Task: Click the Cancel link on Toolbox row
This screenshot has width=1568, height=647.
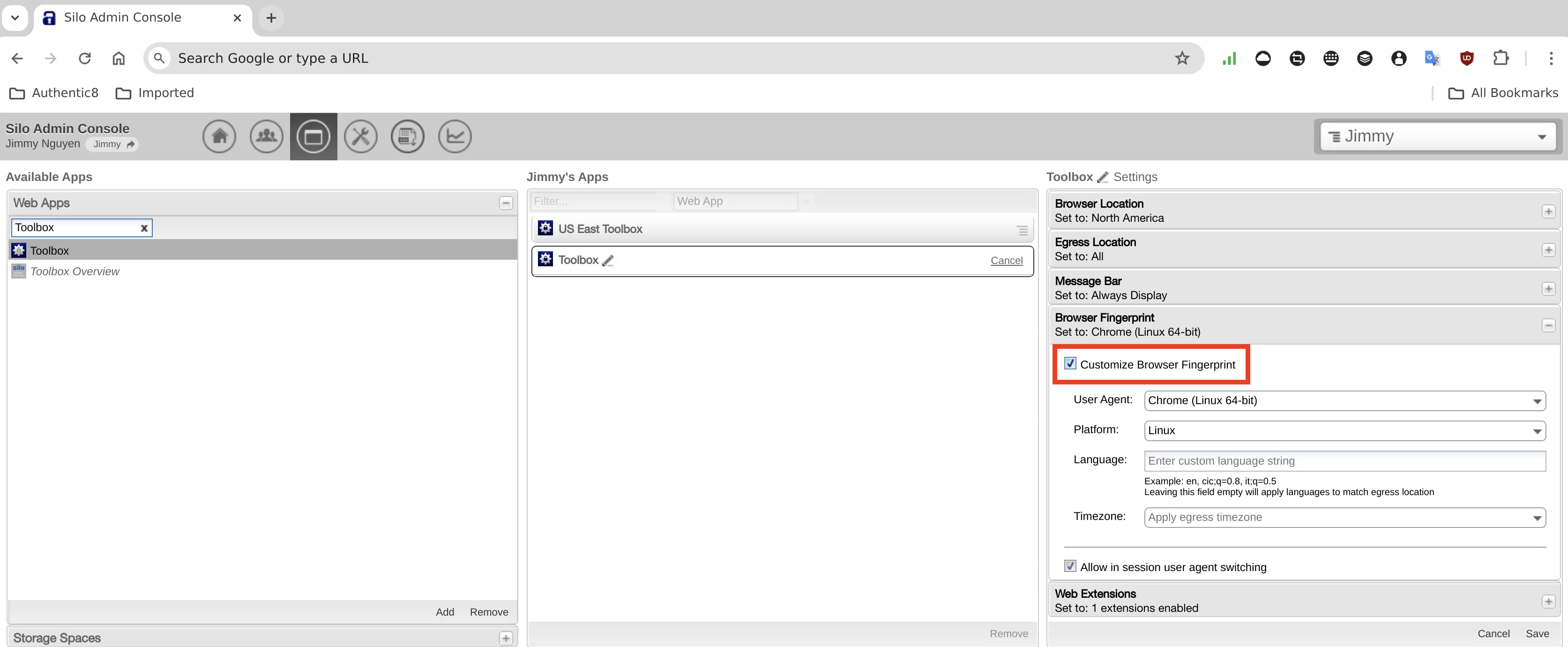Action: coord(1006,261)
